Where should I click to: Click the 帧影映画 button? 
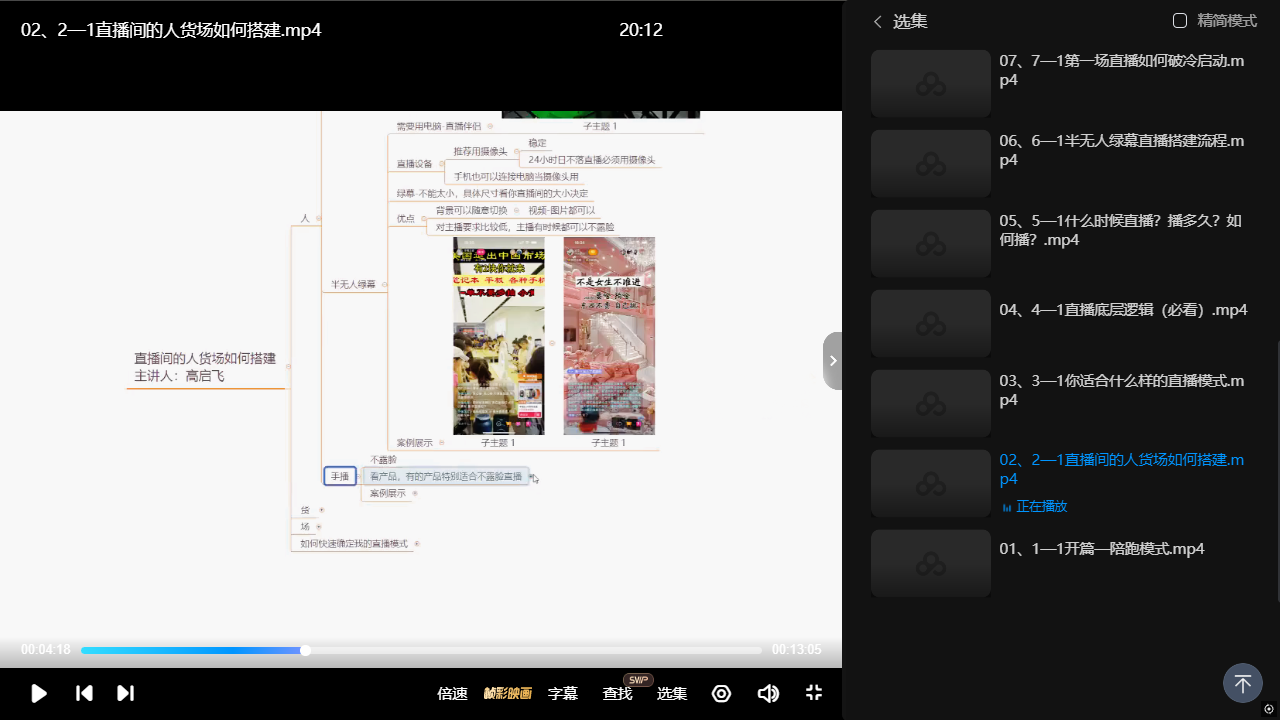(508, 693)
